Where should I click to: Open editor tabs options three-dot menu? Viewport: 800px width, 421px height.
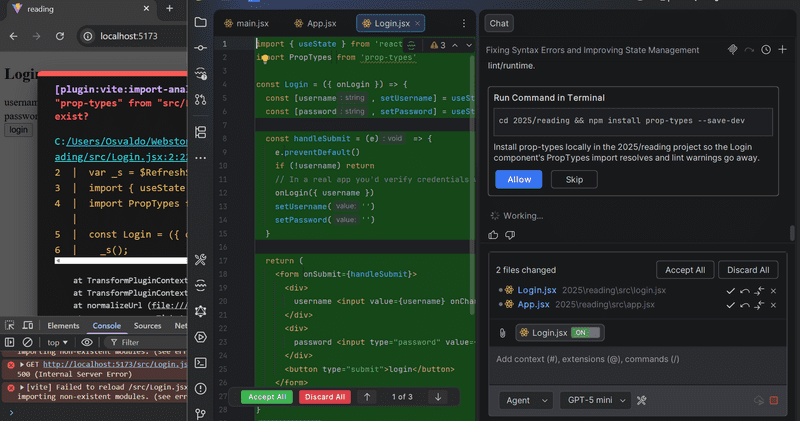463,23
